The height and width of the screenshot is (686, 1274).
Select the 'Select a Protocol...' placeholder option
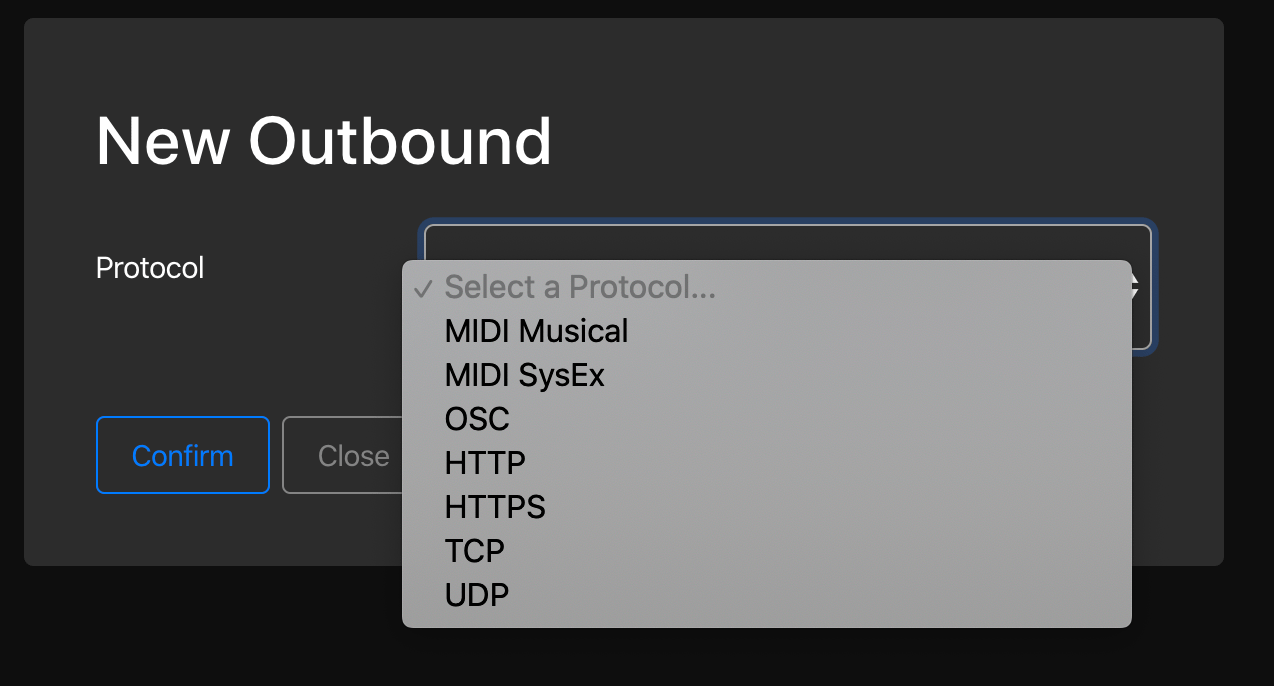coord(580,288)
